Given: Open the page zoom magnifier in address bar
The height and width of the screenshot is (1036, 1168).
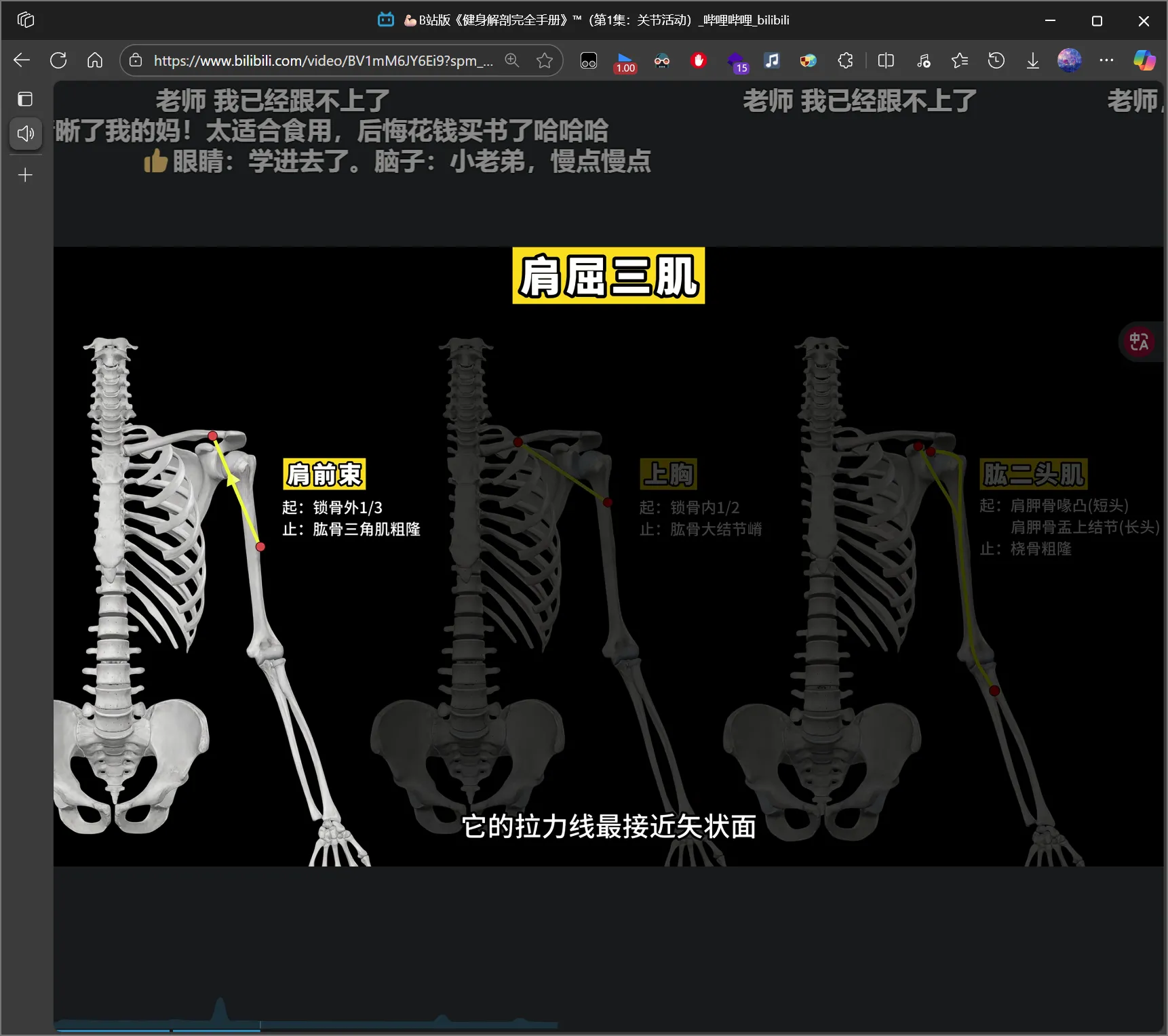Looking at the screenshot, I should click(x=512, y=60).
